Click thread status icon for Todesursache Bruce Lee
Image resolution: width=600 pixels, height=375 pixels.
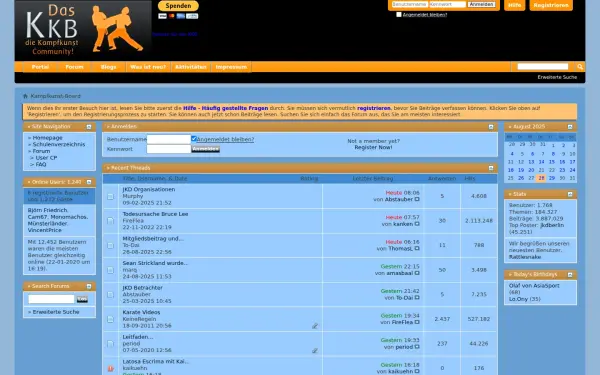click(x=111, y=221)
